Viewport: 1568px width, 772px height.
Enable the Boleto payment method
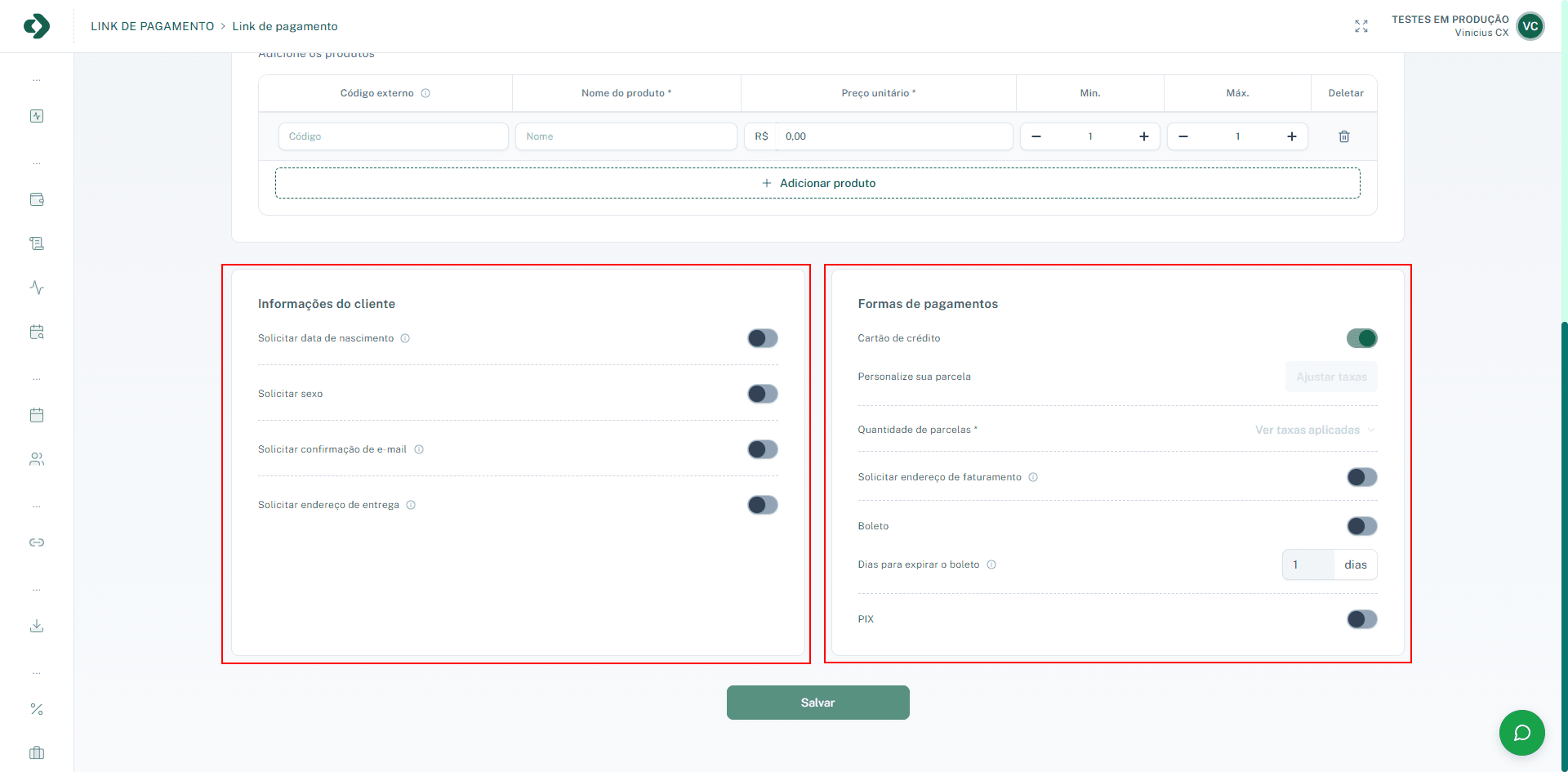point(1361,525)
